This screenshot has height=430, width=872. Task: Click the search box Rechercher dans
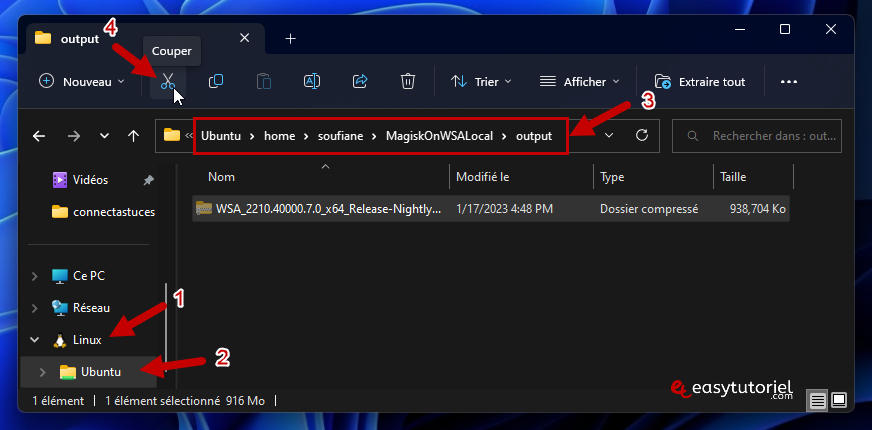(756, 136)
